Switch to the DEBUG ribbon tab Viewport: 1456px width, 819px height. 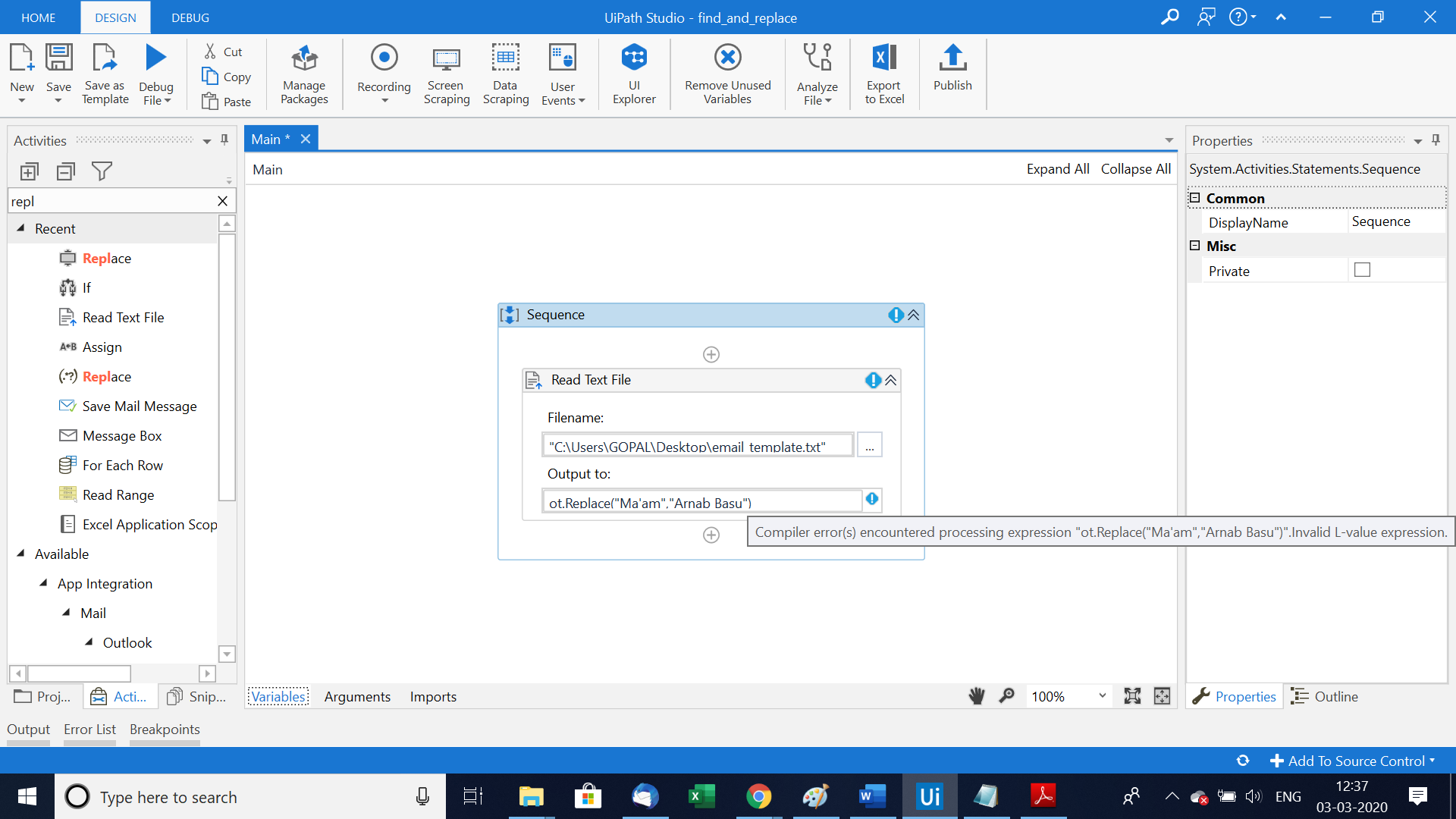[x=190, y=17]
